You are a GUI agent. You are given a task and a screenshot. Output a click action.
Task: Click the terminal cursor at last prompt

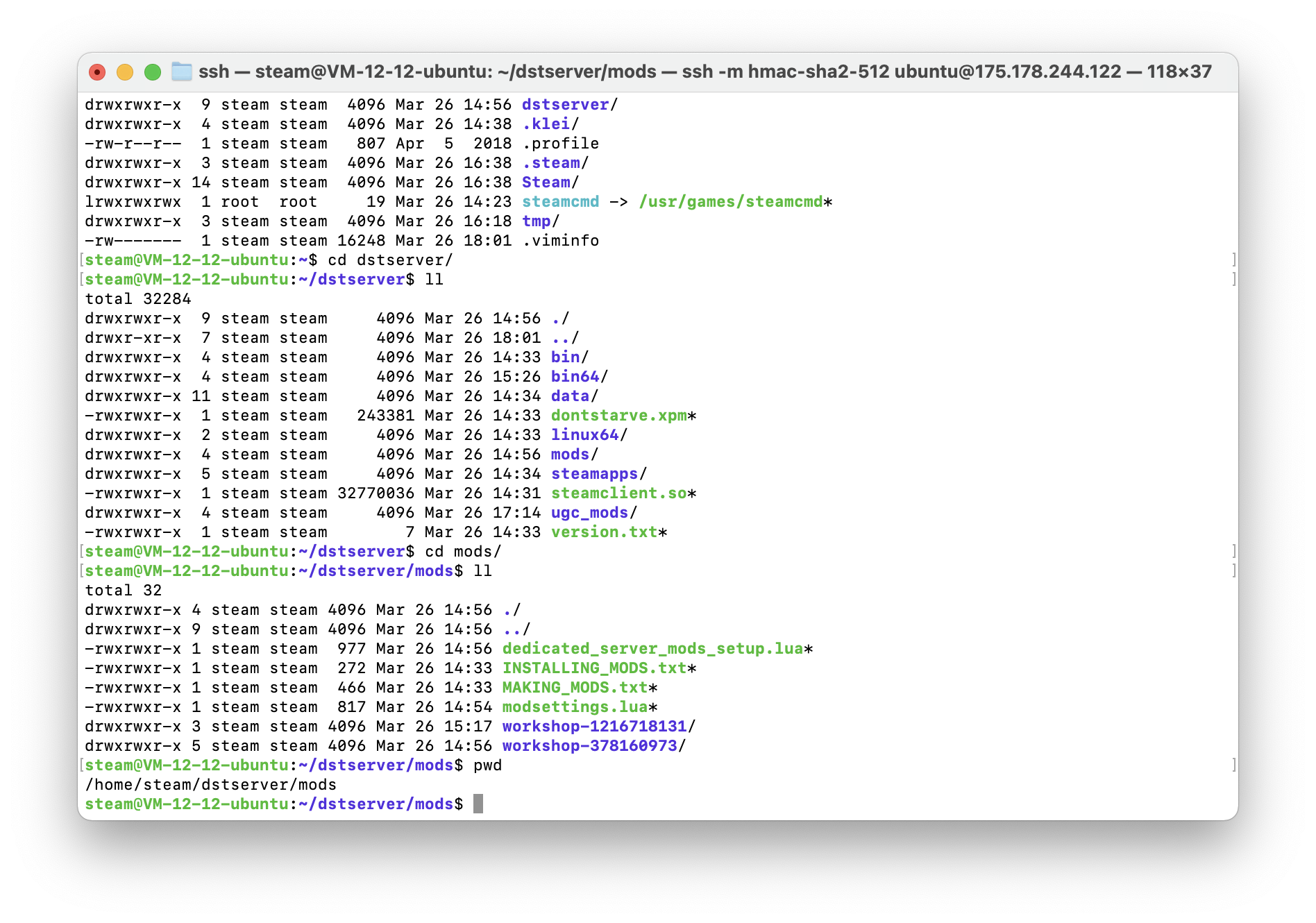coord(478,804)
